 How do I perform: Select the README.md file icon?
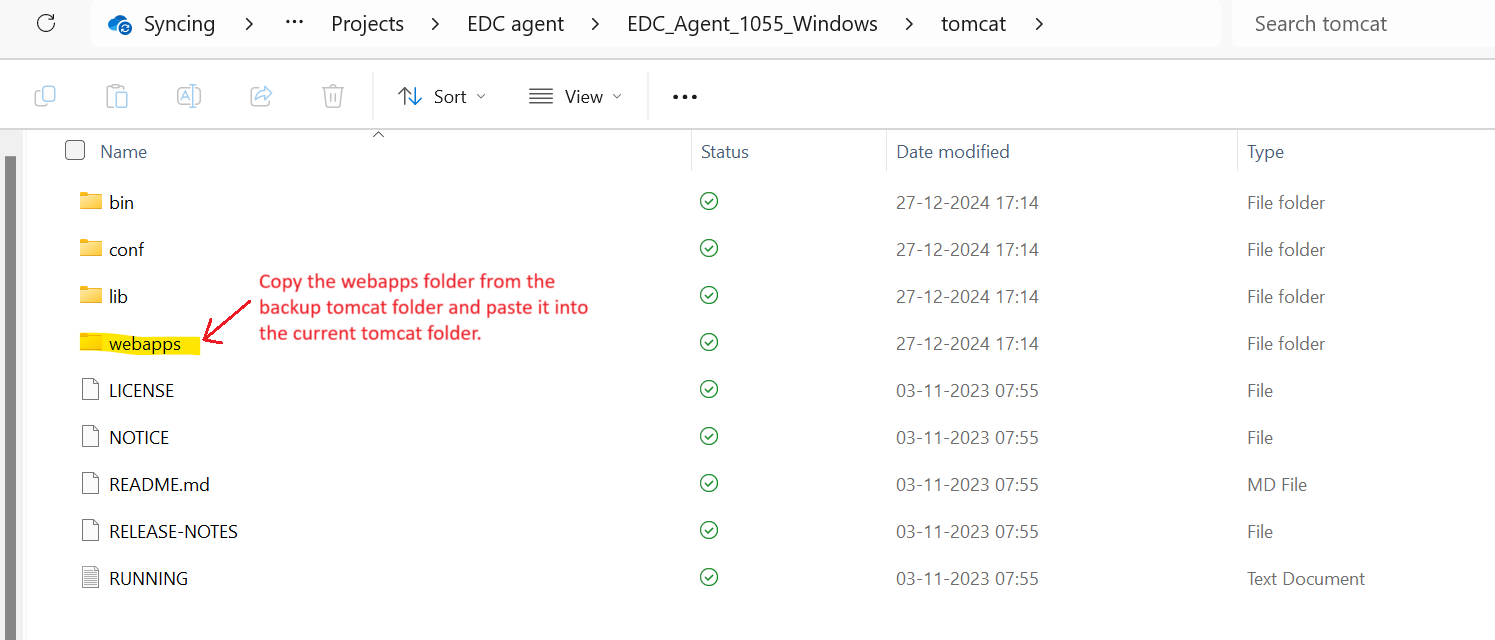click(91, 484)
